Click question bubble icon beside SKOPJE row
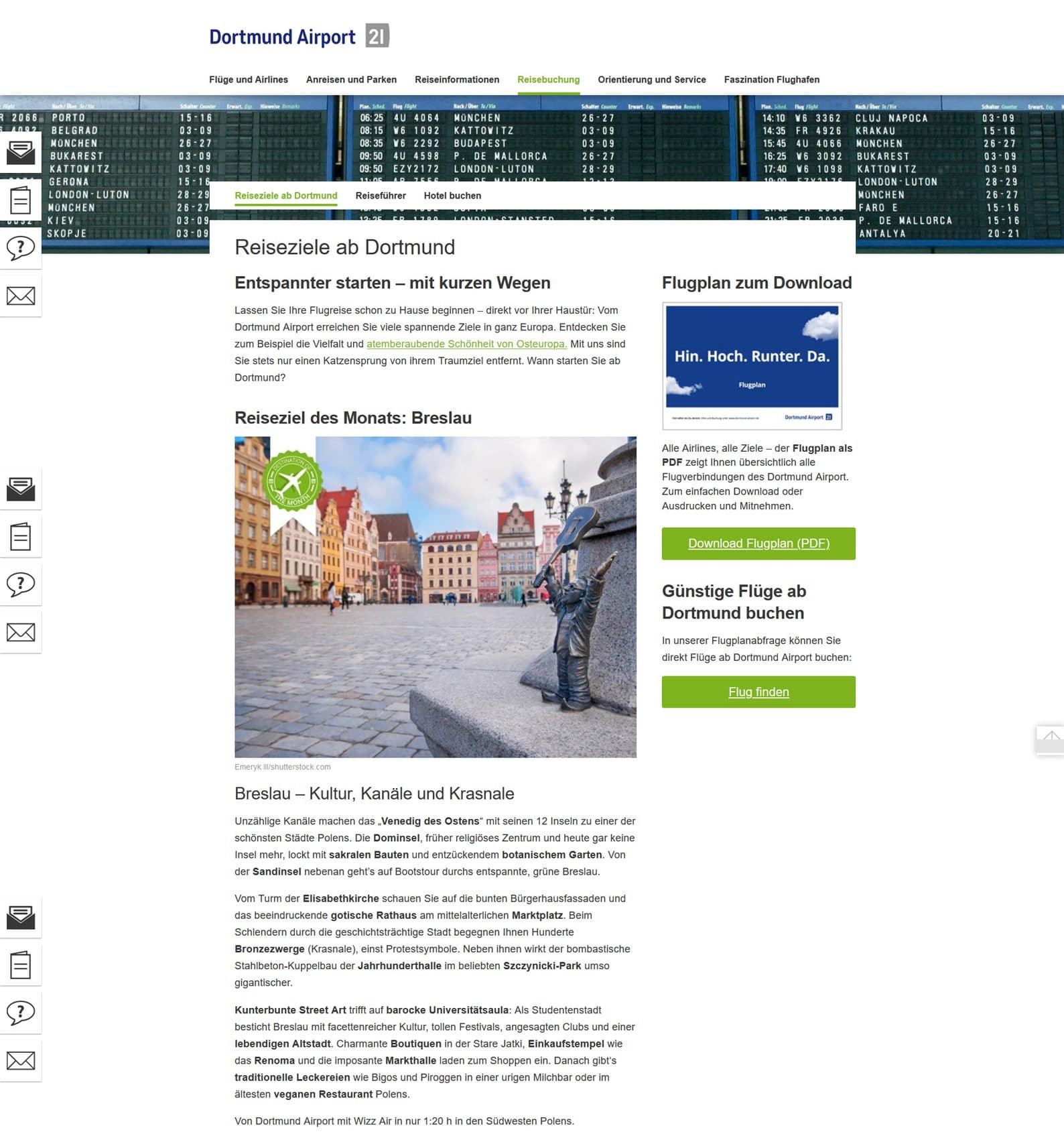 (x=21, y=248)
